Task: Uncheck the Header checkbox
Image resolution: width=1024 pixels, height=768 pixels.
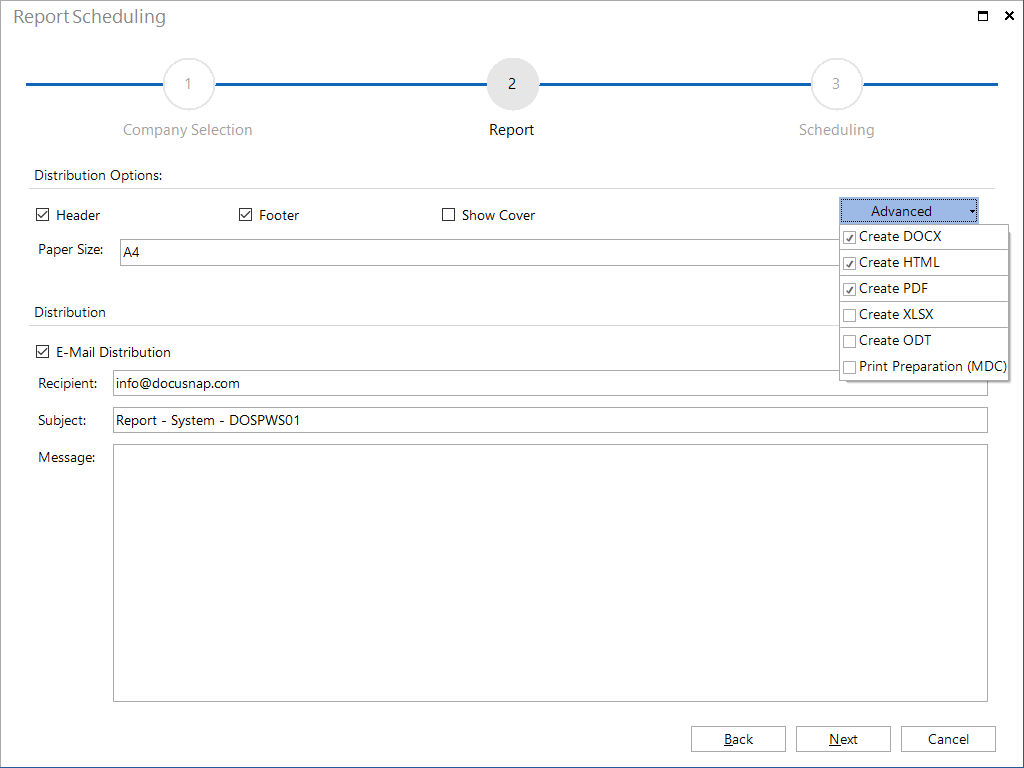Action: tap(42, 215)
